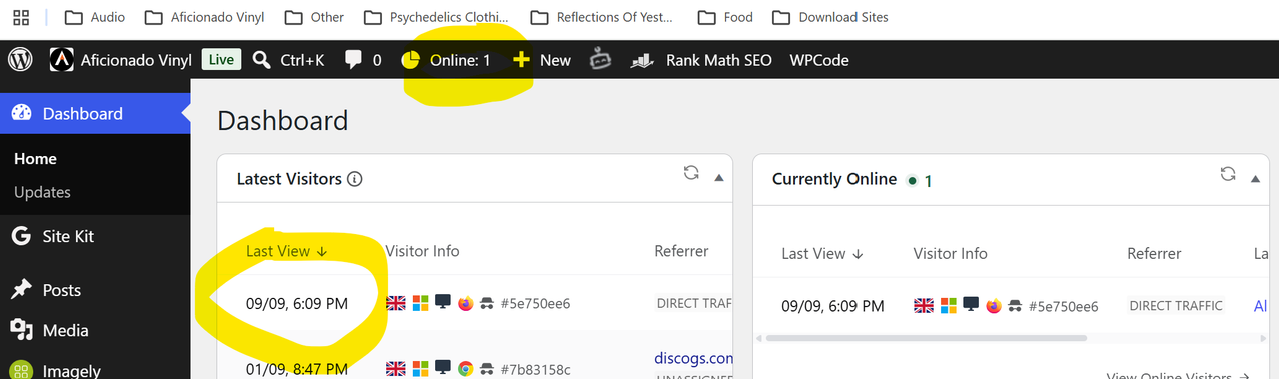Open Rank Math SEO menu
This screenshot has width=1279, height=379.
pos(701,60)
